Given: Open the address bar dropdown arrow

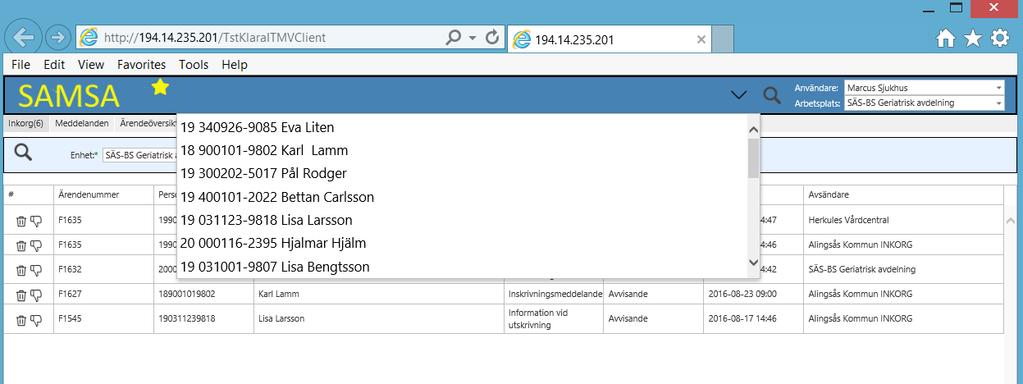Looking at the screenshot, I should coord(472,38).
